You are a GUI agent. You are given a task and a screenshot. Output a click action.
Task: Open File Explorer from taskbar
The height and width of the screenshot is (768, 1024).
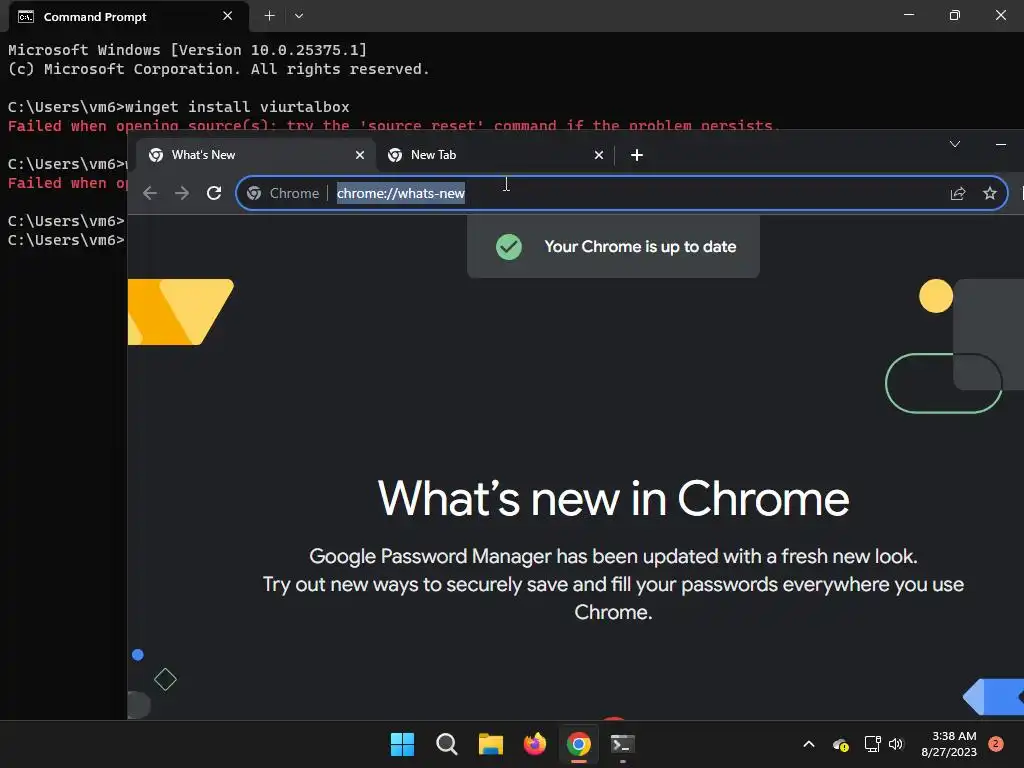click(x=490, y=744)
